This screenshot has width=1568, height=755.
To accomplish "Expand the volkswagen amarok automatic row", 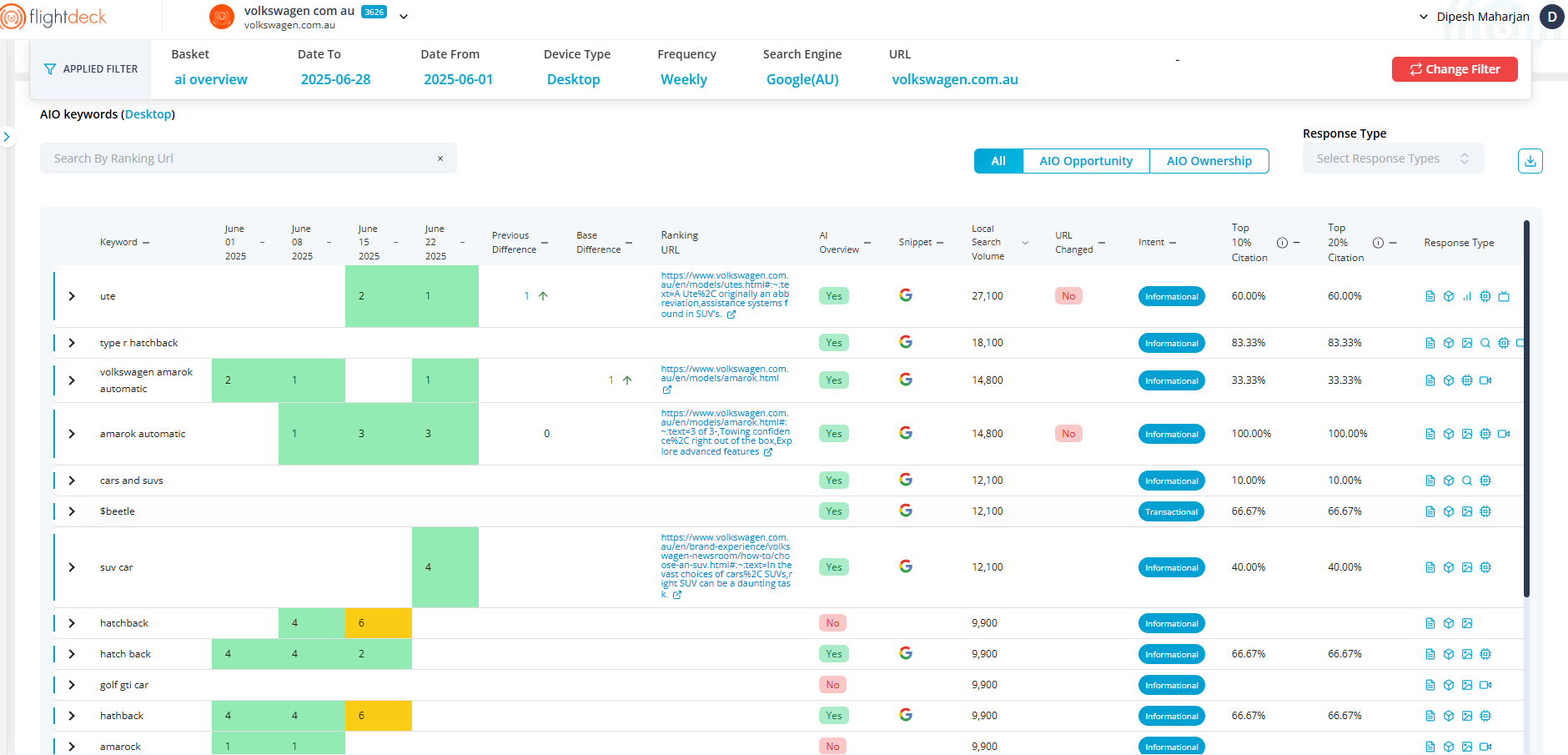I will point(72,380).
